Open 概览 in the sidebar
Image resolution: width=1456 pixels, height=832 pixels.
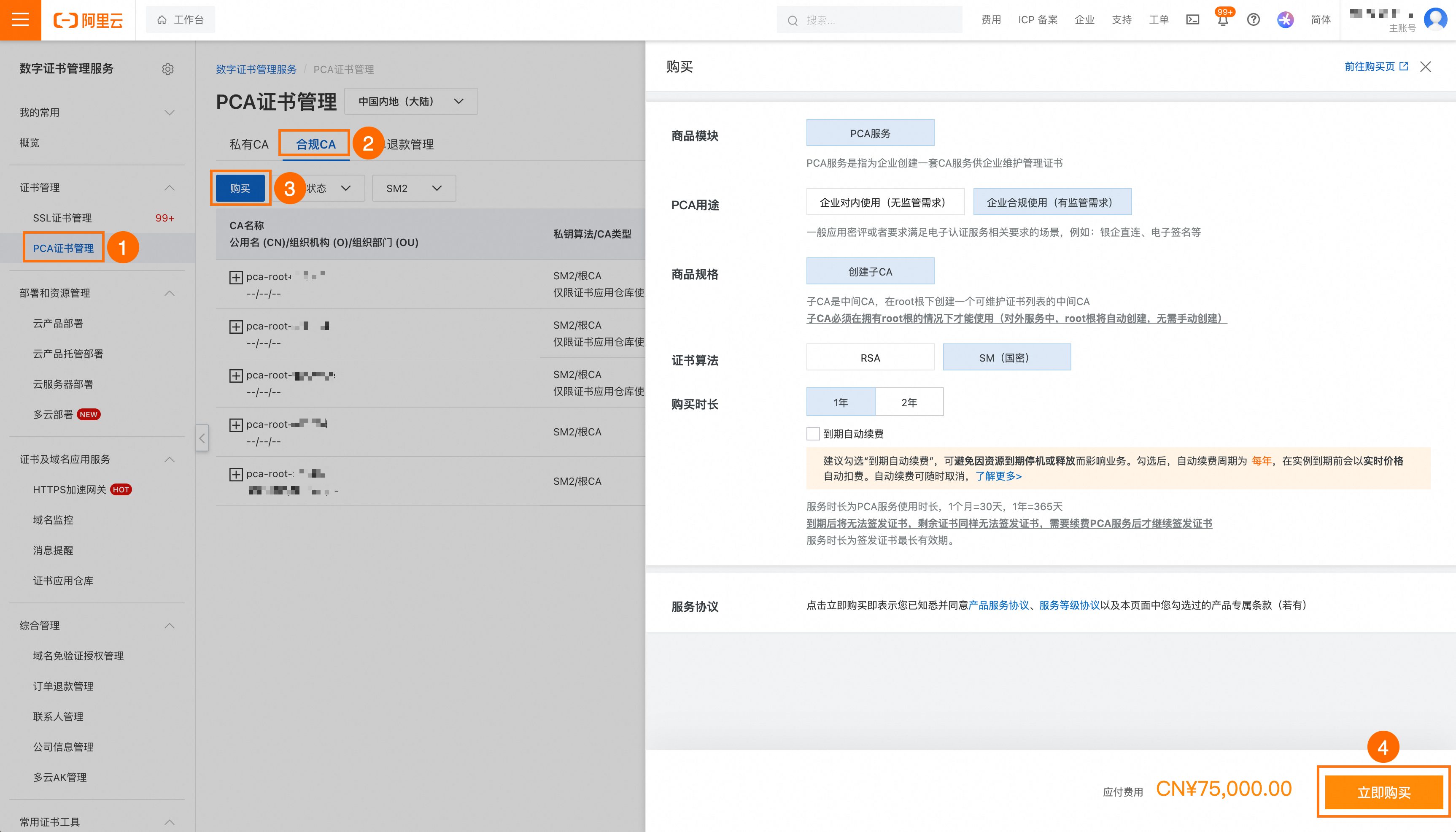click(29, 143)
